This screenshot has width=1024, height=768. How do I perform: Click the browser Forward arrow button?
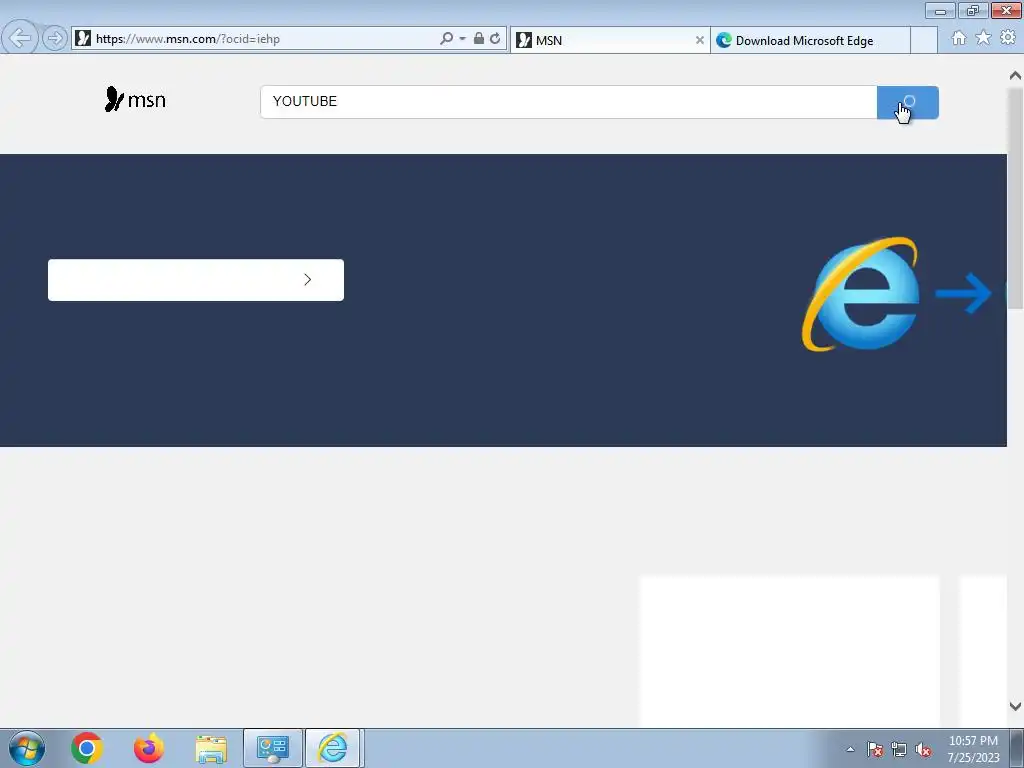pyautogui.click(x=55, y=38)
